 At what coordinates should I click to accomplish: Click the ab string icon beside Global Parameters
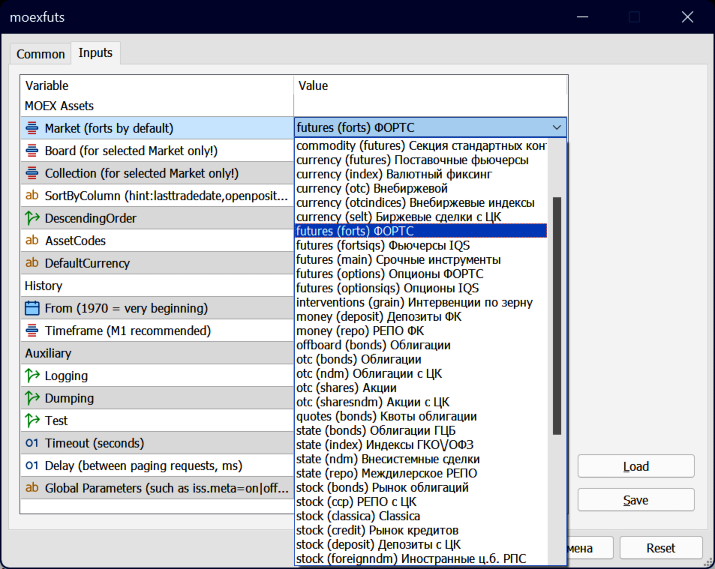pyautogui.click(x=32, y=488)
